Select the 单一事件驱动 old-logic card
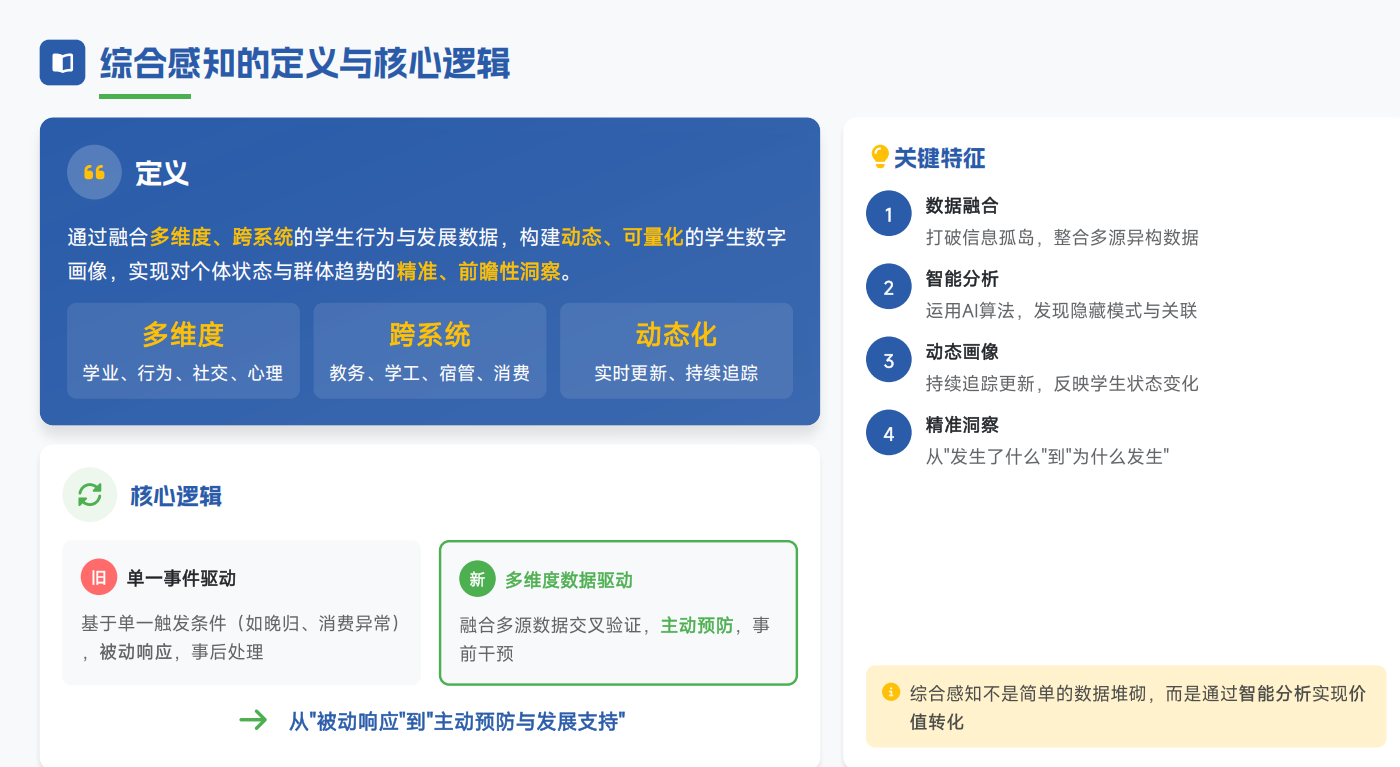The image size is (1400, 767). click(x=241, y=612)
